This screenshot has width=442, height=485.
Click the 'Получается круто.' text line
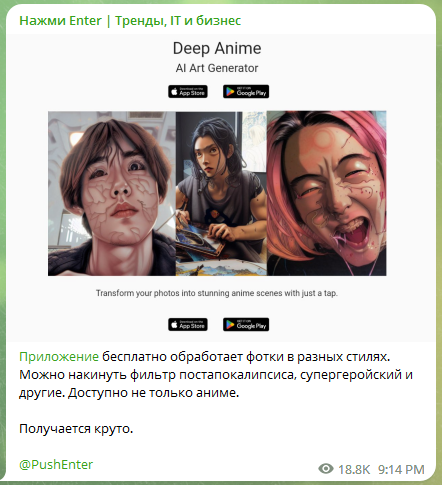point(76,429)
